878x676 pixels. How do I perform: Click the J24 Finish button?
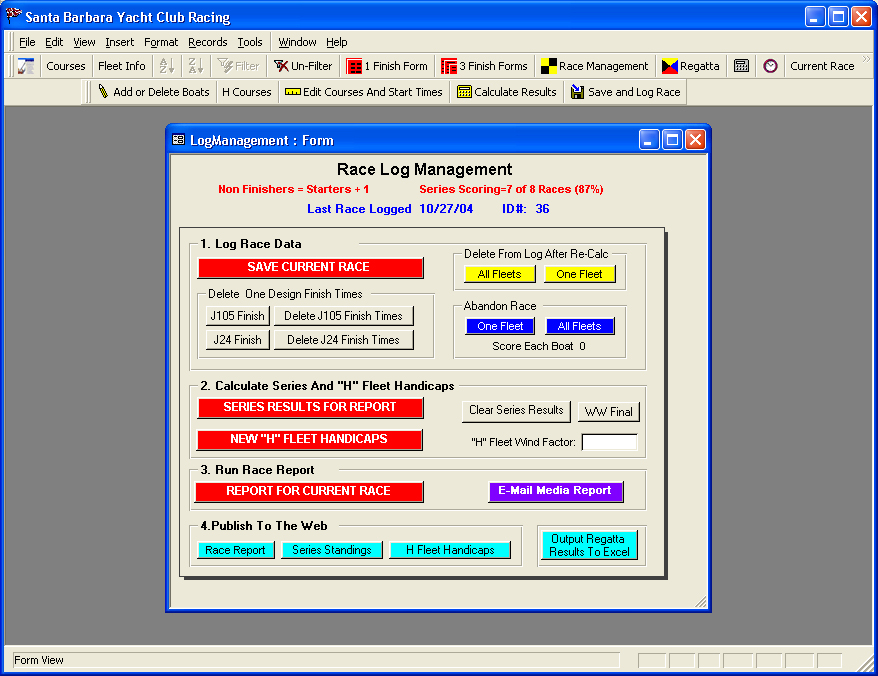point(237,340)
